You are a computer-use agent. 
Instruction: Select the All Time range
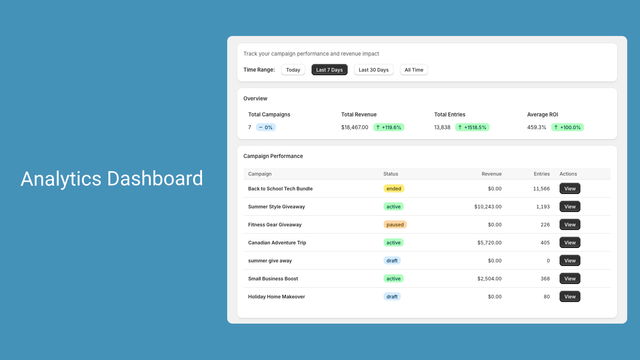point(414,70)
